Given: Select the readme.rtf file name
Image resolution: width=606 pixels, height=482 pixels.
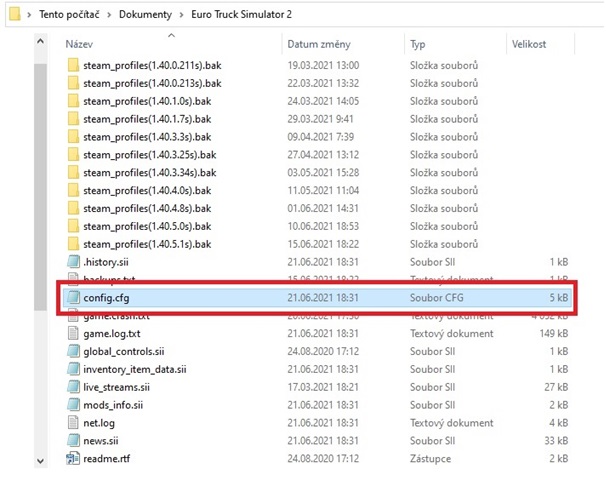Looking at the screenshot, I should pyautogui.click(x=107, y=458).
